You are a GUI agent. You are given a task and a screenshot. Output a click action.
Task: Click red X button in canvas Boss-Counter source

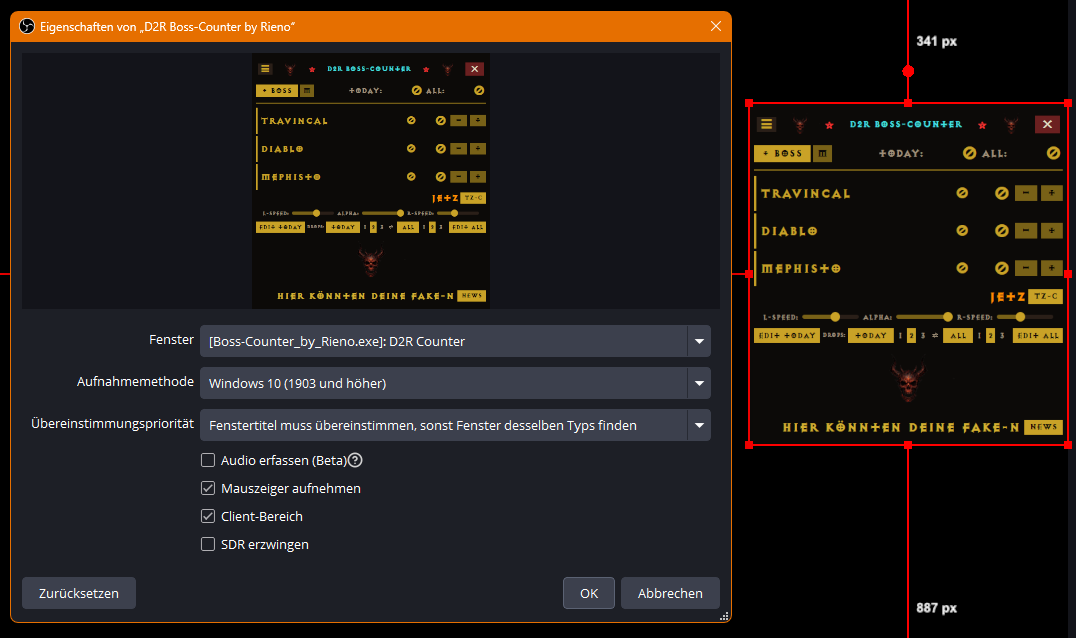1047,124
